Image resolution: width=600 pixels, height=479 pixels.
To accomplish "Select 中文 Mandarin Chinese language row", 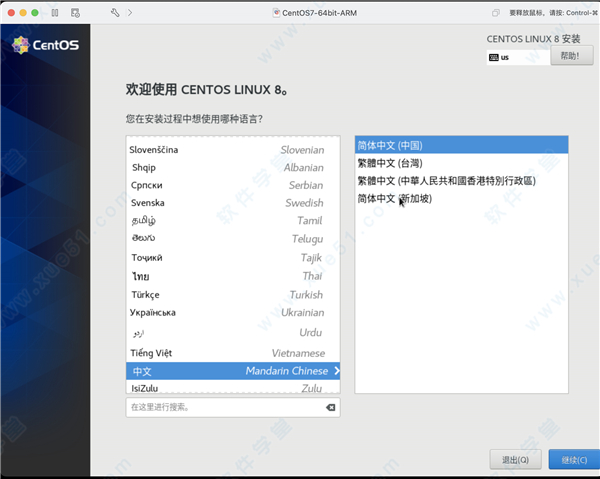I will click(x=233, y=371).
